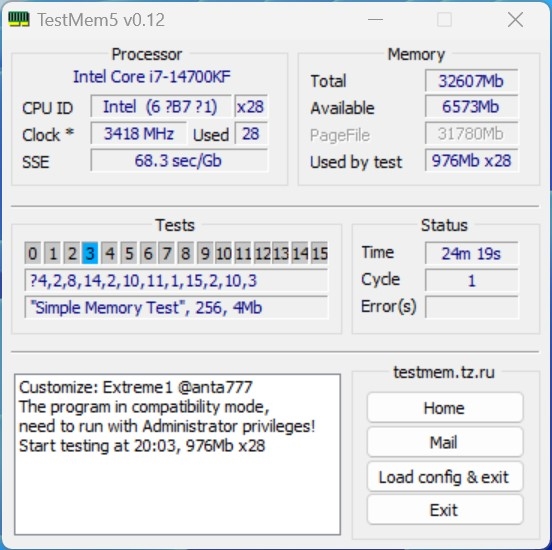The image size is (552, 550).
Task: Select test box number 10
Action: tap(224, 253)
